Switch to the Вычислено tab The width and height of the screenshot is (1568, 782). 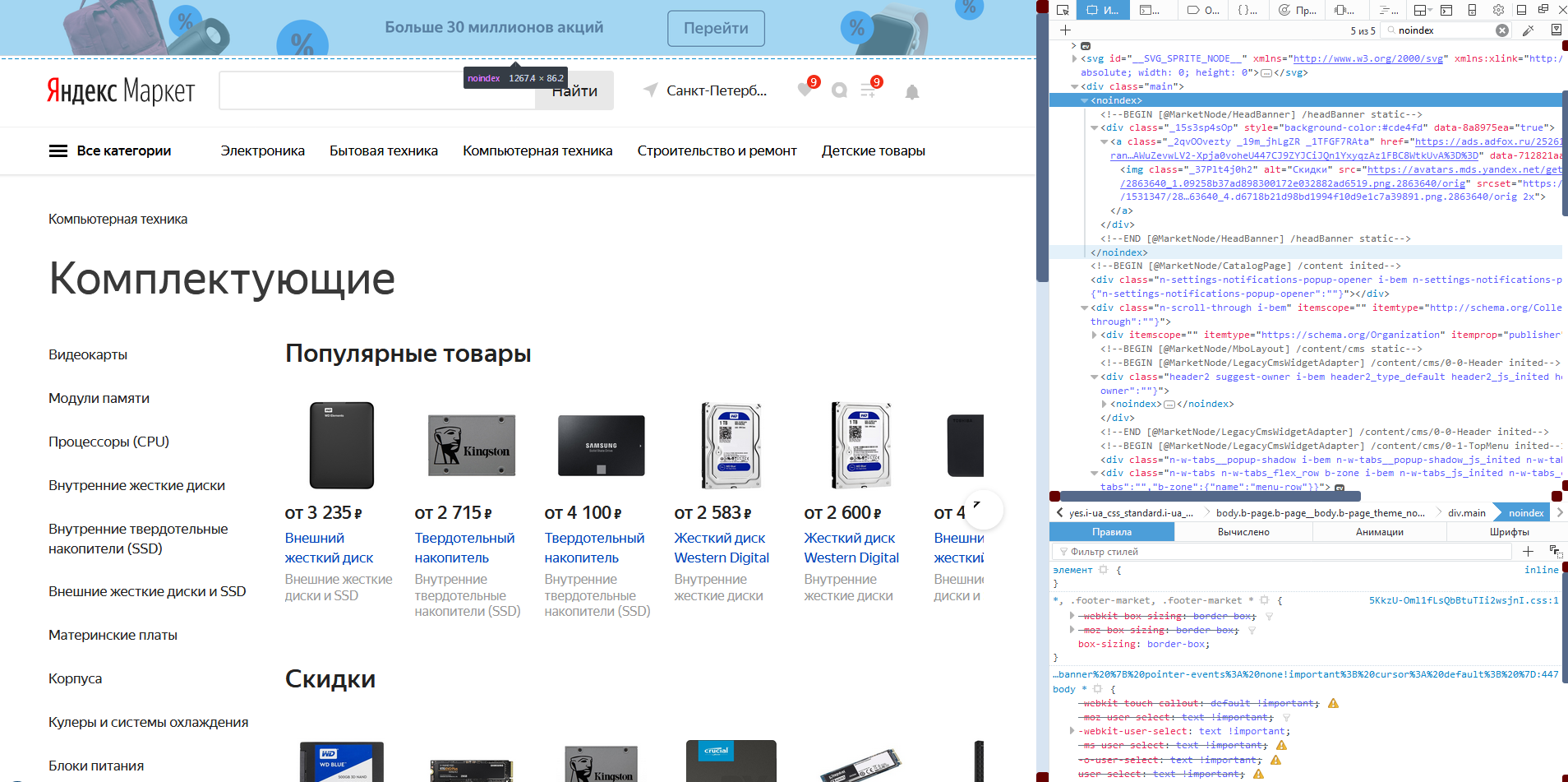coord(1243,532)
